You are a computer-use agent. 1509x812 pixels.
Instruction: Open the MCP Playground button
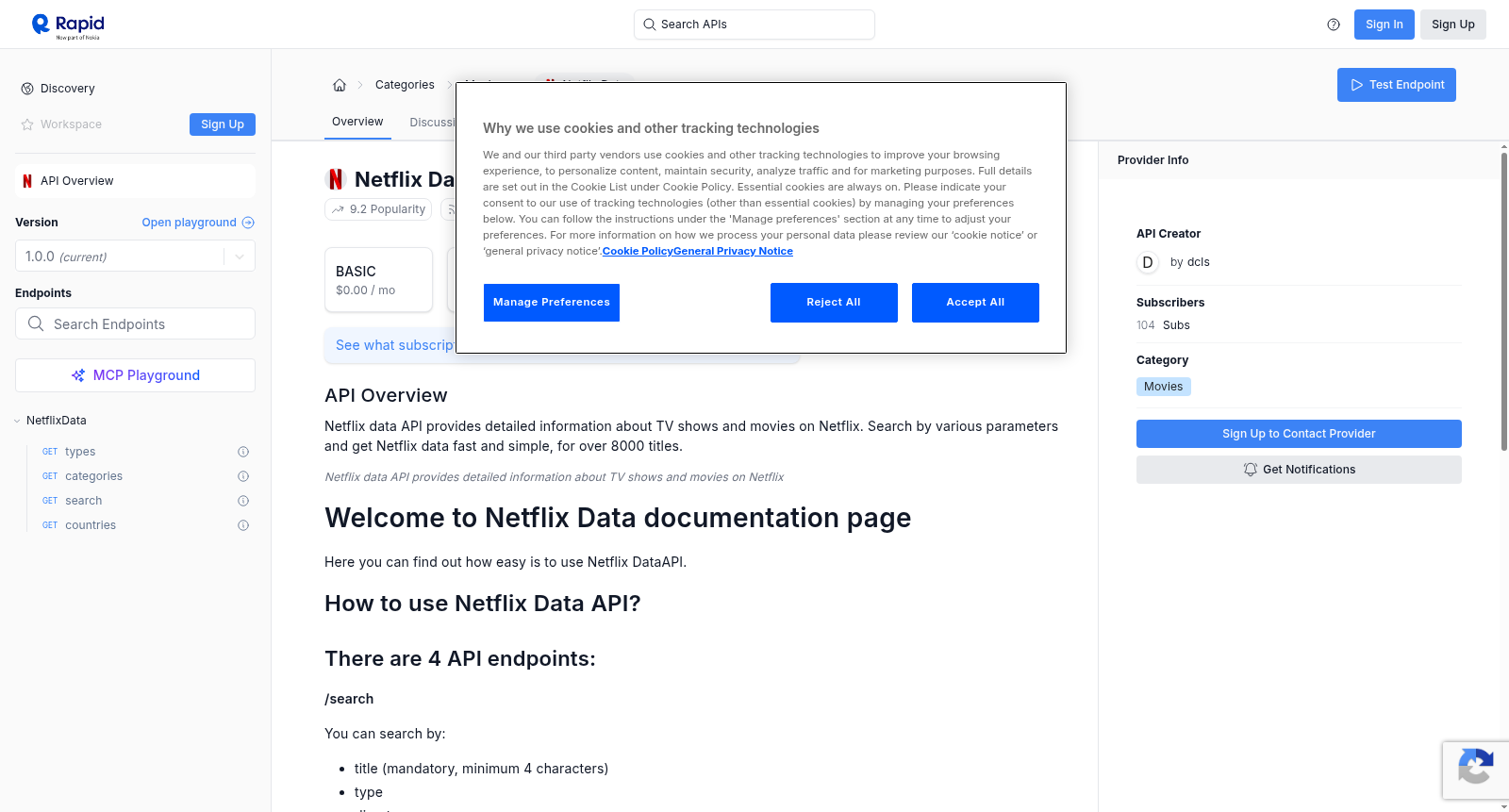135,375
